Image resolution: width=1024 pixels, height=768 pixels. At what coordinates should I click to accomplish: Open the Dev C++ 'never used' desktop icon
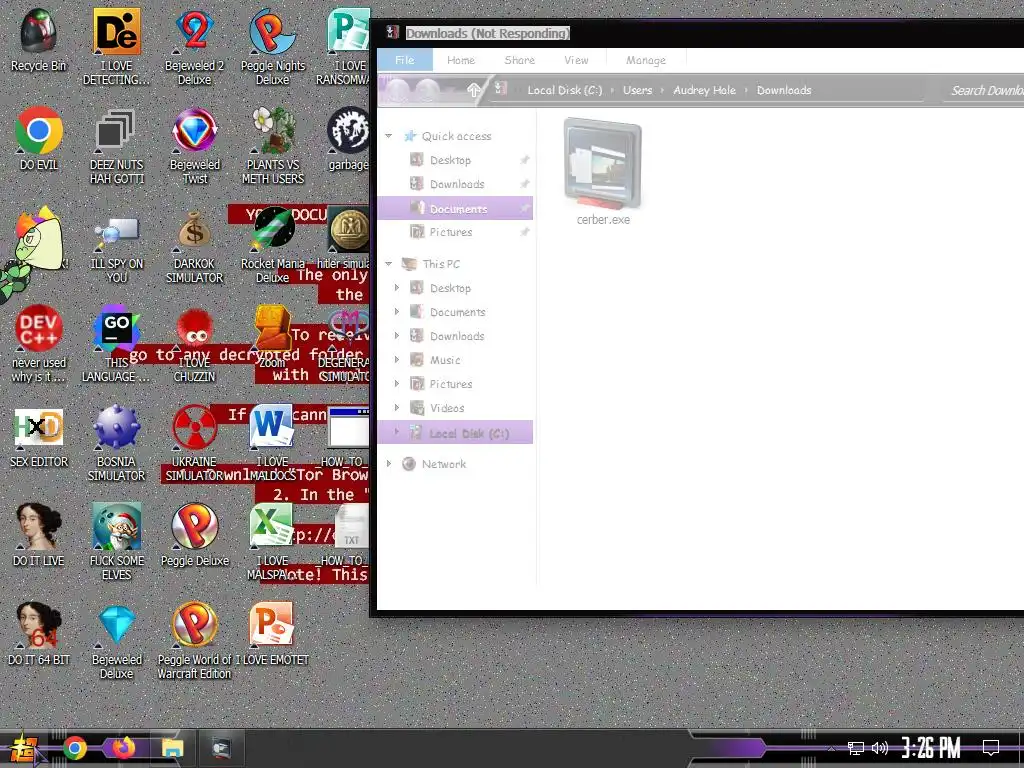pos(39,344)
